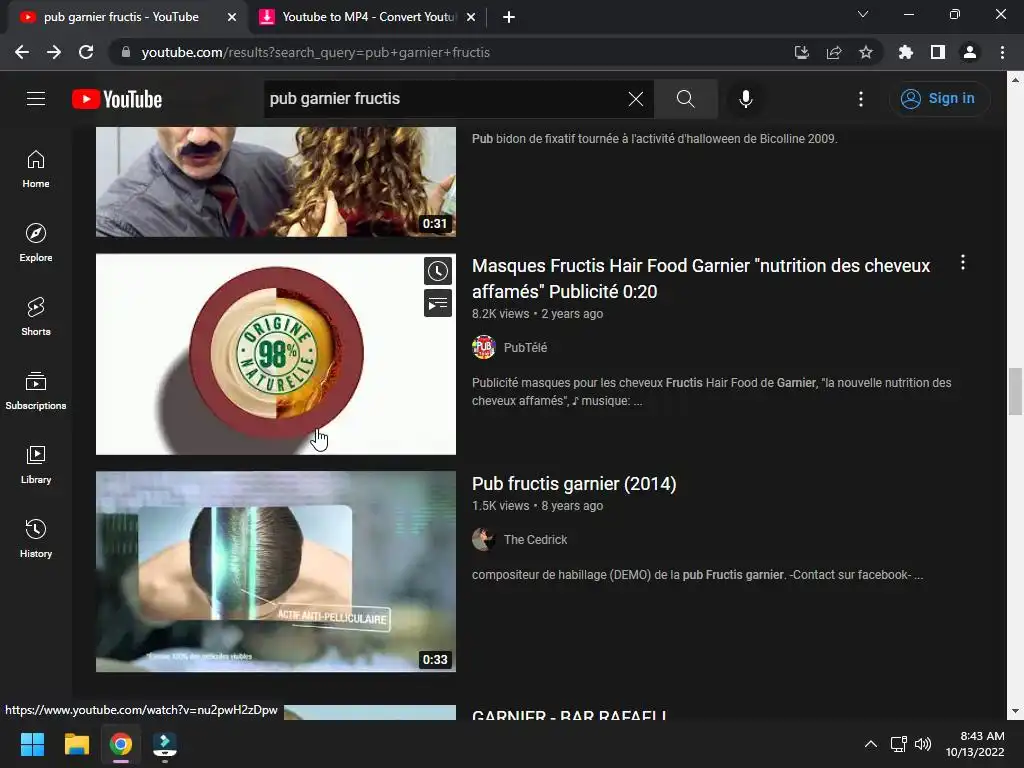Close the Youtube to MP4 tab

[x=471, y=18]
